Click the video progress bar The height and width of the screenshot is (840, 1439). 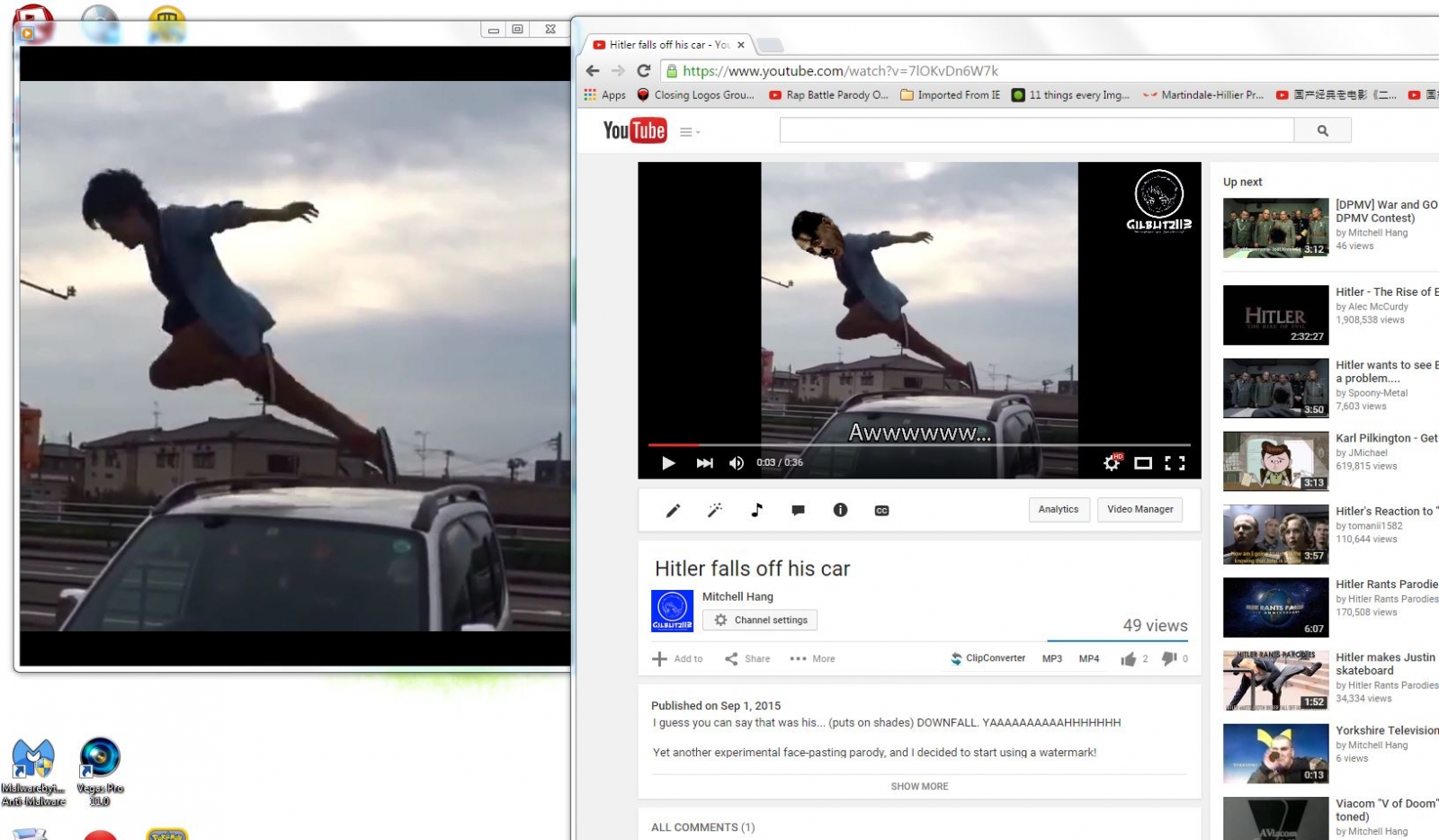point(918,444)
